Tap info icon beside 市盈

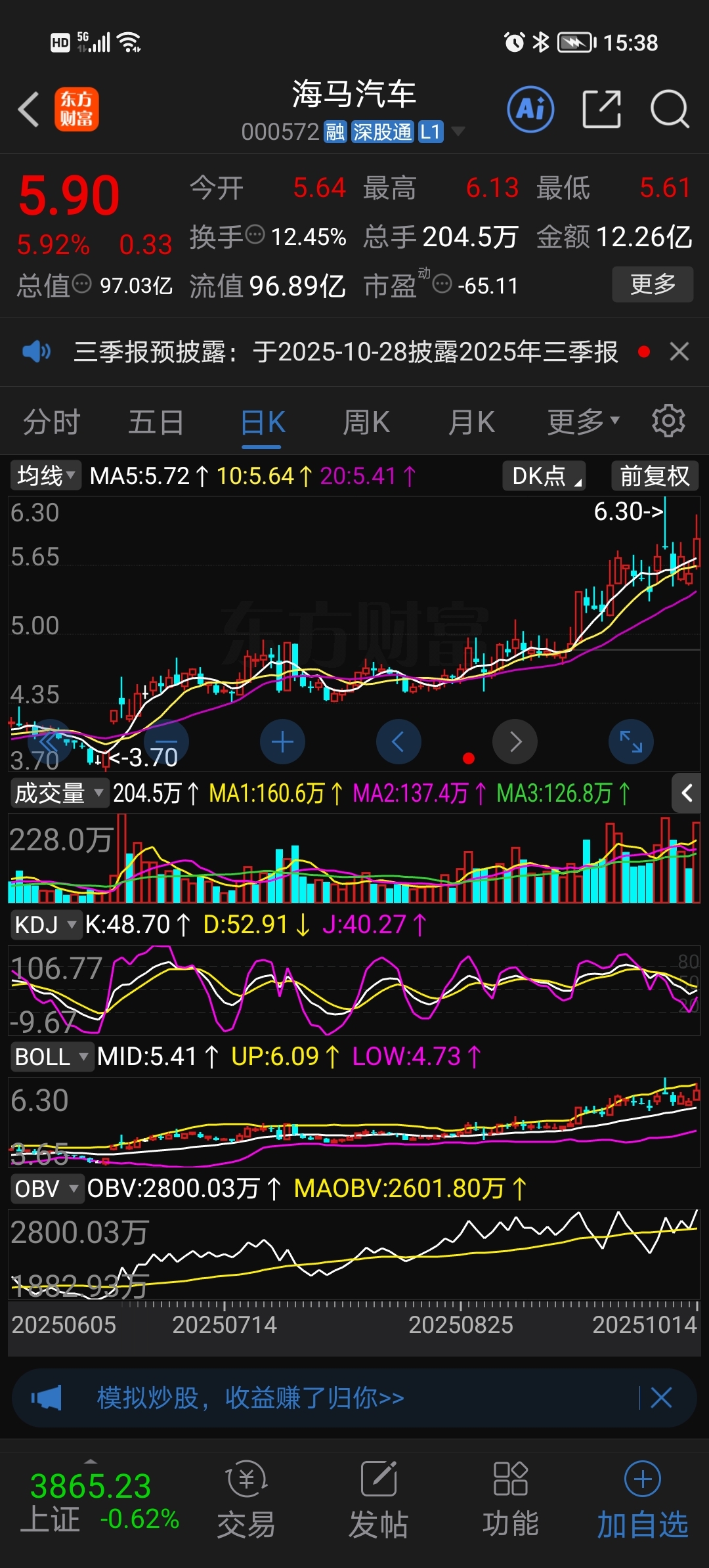pos(442,284)
